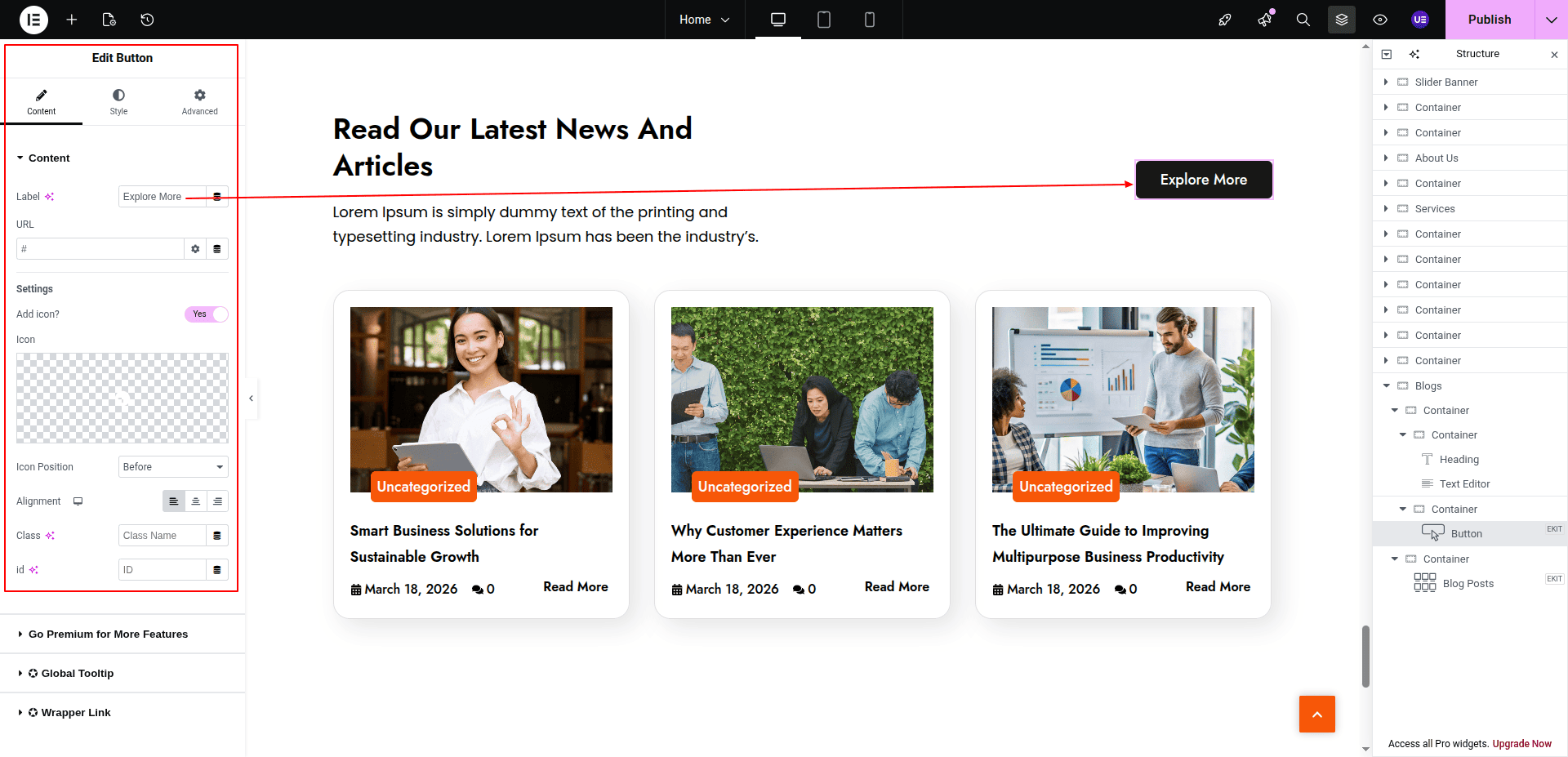This screenshot has width=1568, height=757.
Task: Open Read More for The Ultimate Guide post
Action: 1218,587
